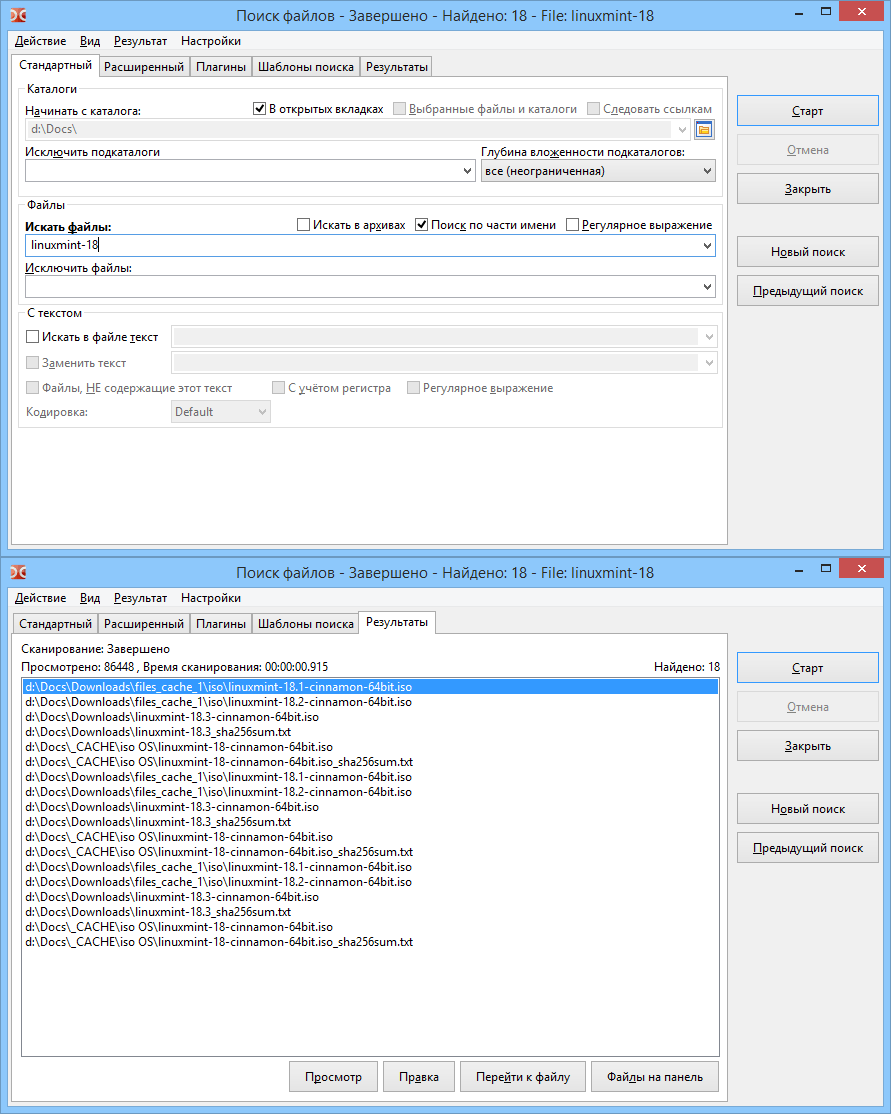
Task: Enable 'Искать в файле текст' checkbox
Action: (x=32, y=337)
